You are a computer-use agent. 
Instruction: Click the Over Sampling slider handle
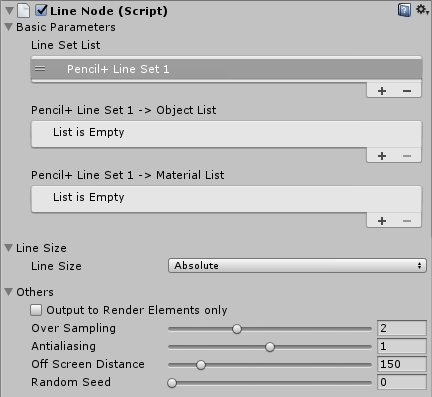237,329
